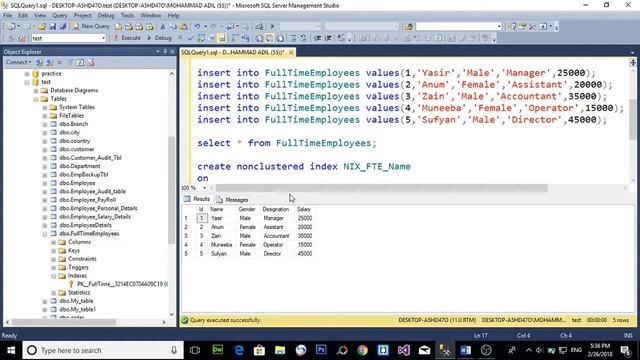Screen dimensions: 640x360
Task: Click the Filter funnel icon in Object Explorer toolbar
Action: pos(70,62)
